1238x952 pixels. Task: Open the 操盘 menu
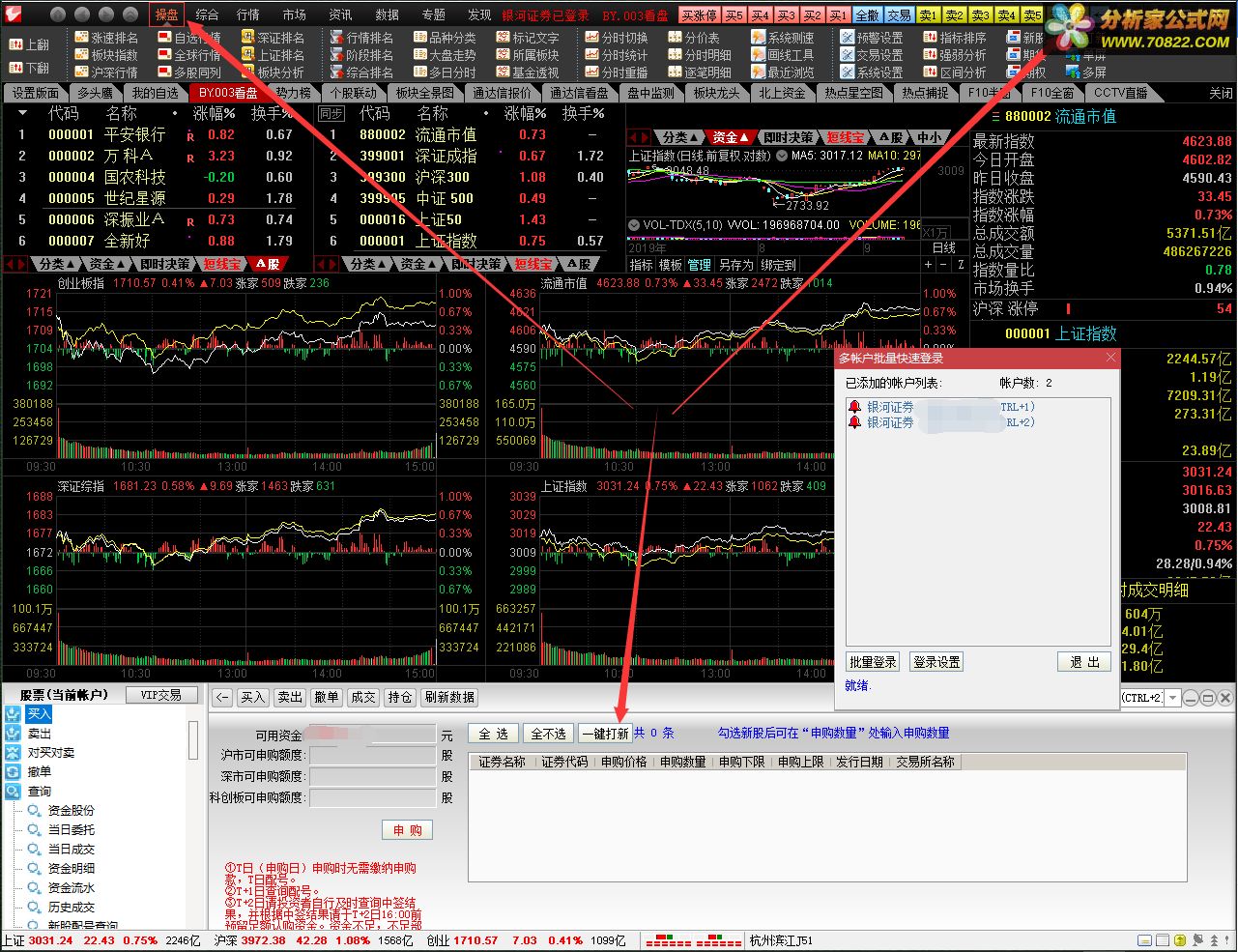click(167, 14)
